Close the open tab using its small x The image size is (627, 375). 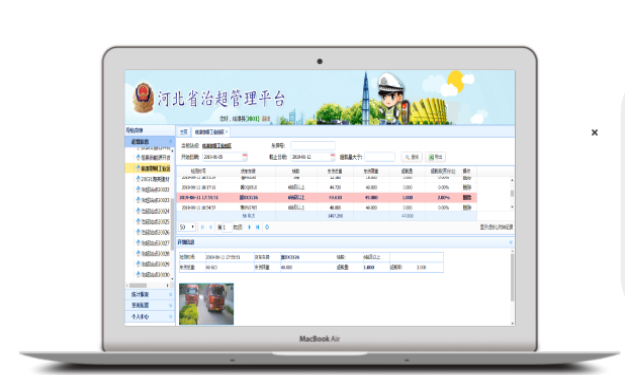tap(226, 132)
